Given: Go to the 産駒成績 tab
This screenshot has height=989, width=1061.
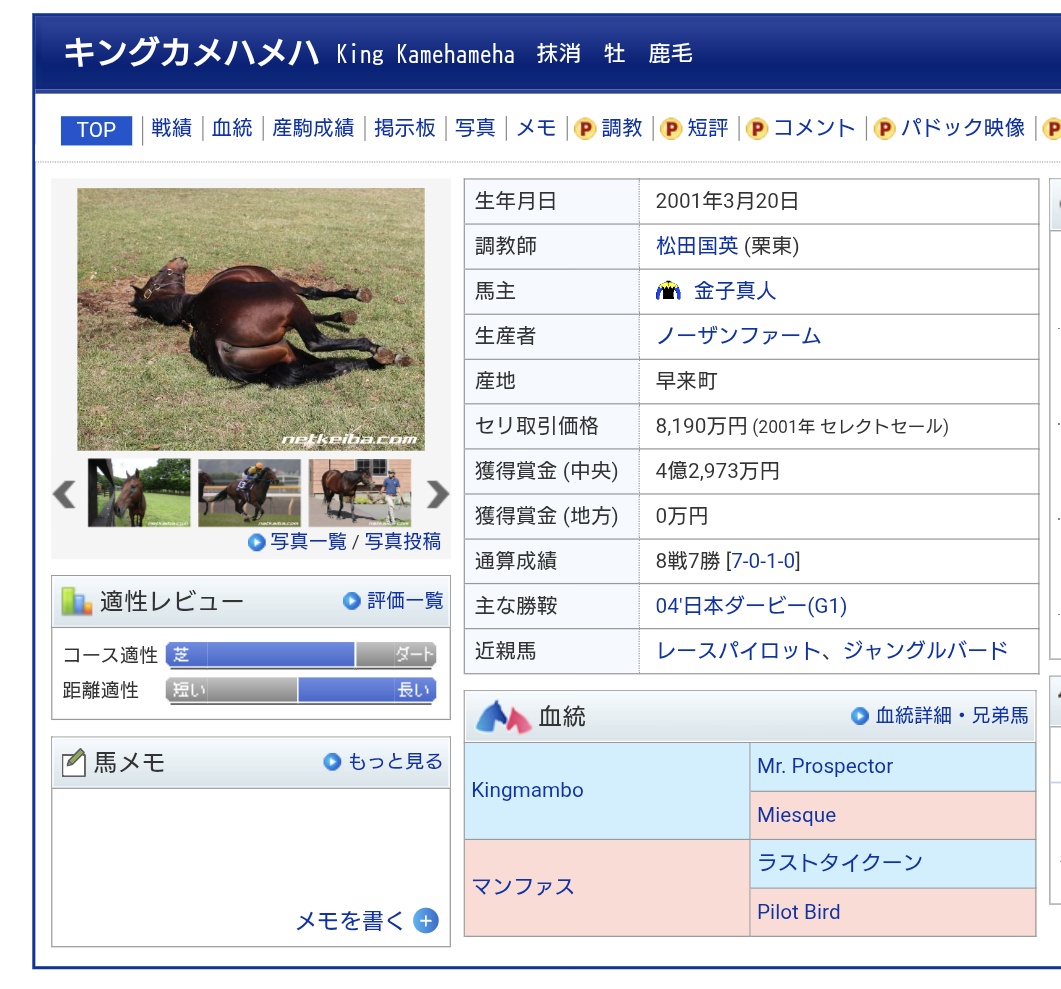Looking at the screenshot, I should pos(313,128).
